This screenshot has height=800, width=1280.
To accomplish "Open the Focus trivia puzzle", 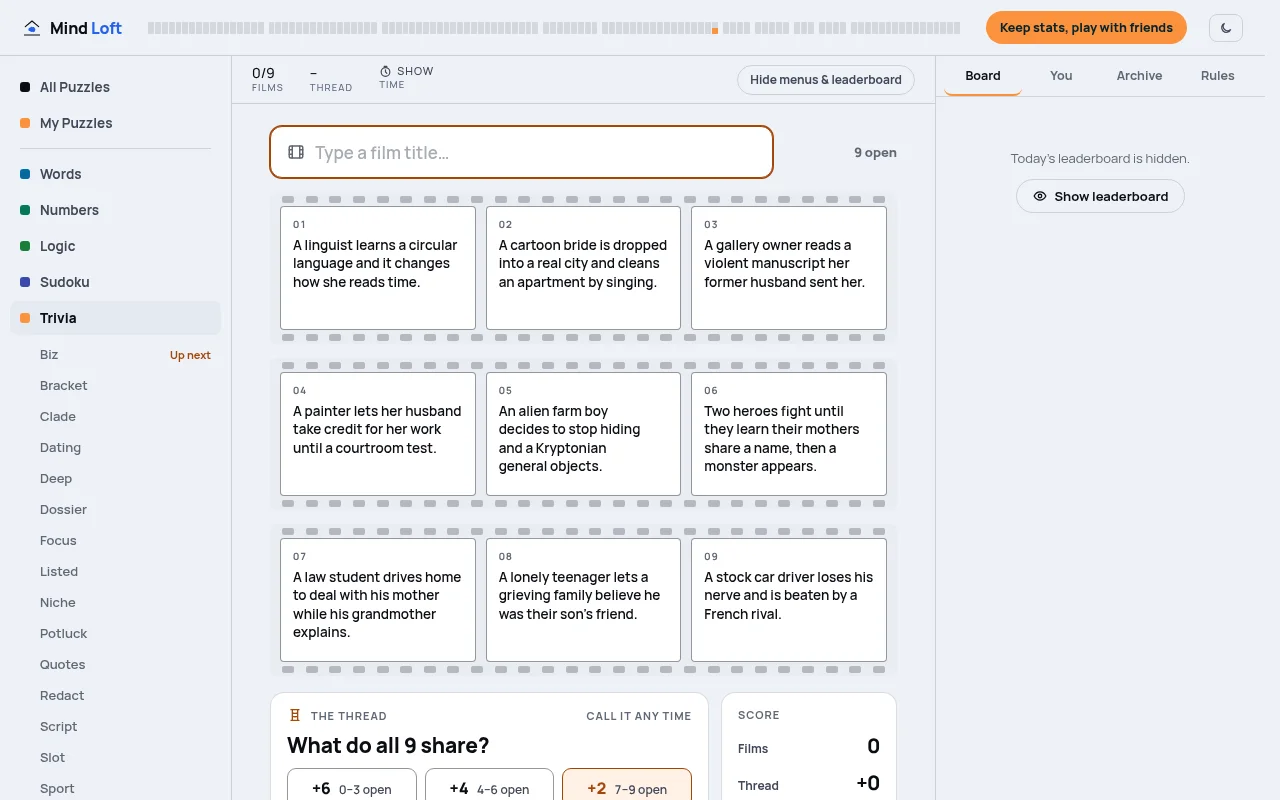I will (x=125, y=541).
